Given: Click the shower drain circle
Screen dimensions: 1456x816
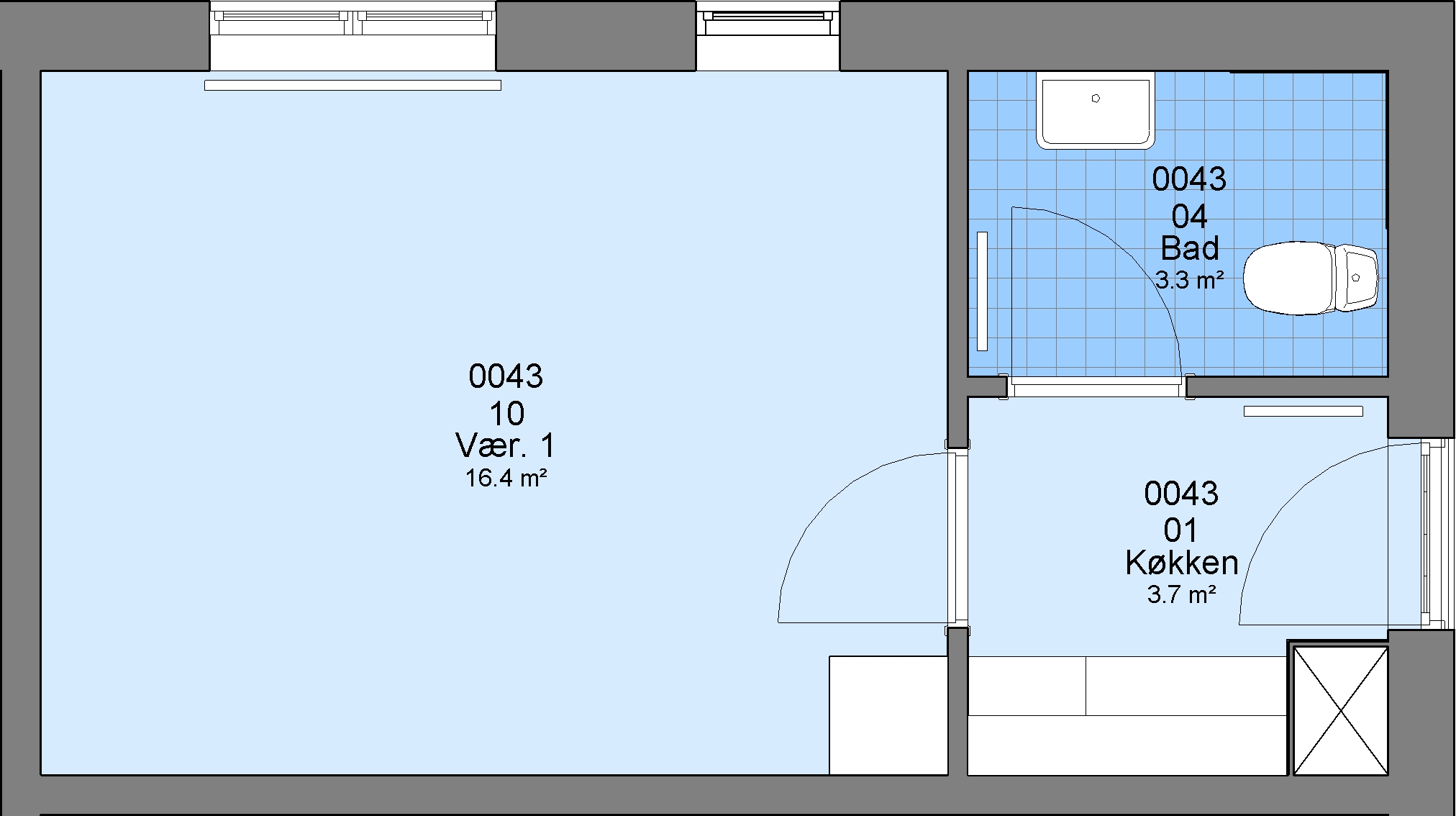Looking at the screenshot, I should [x=1096, y=99].
